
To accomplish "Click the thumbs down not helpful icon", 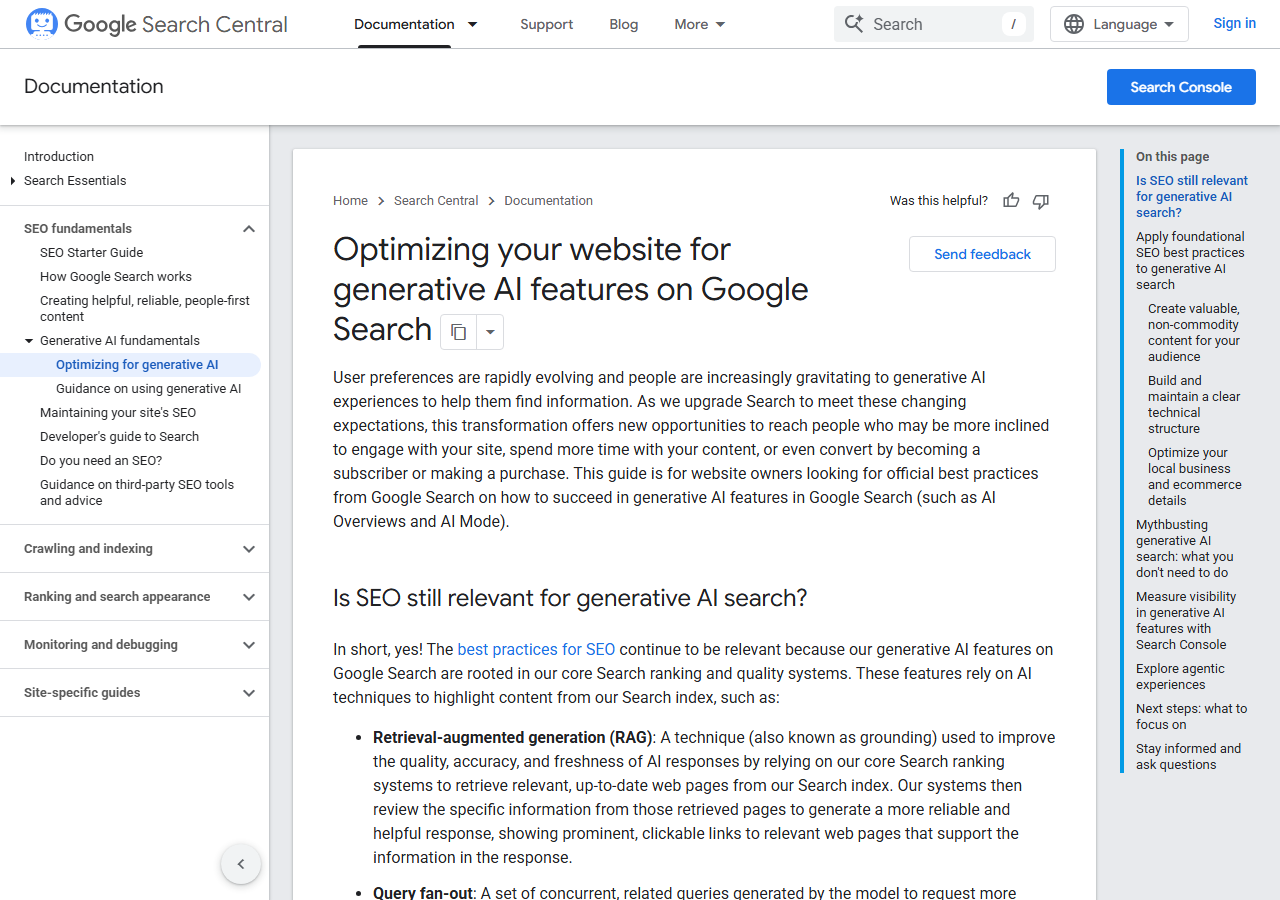I will pyautogui.click(x=1041, y=201).
